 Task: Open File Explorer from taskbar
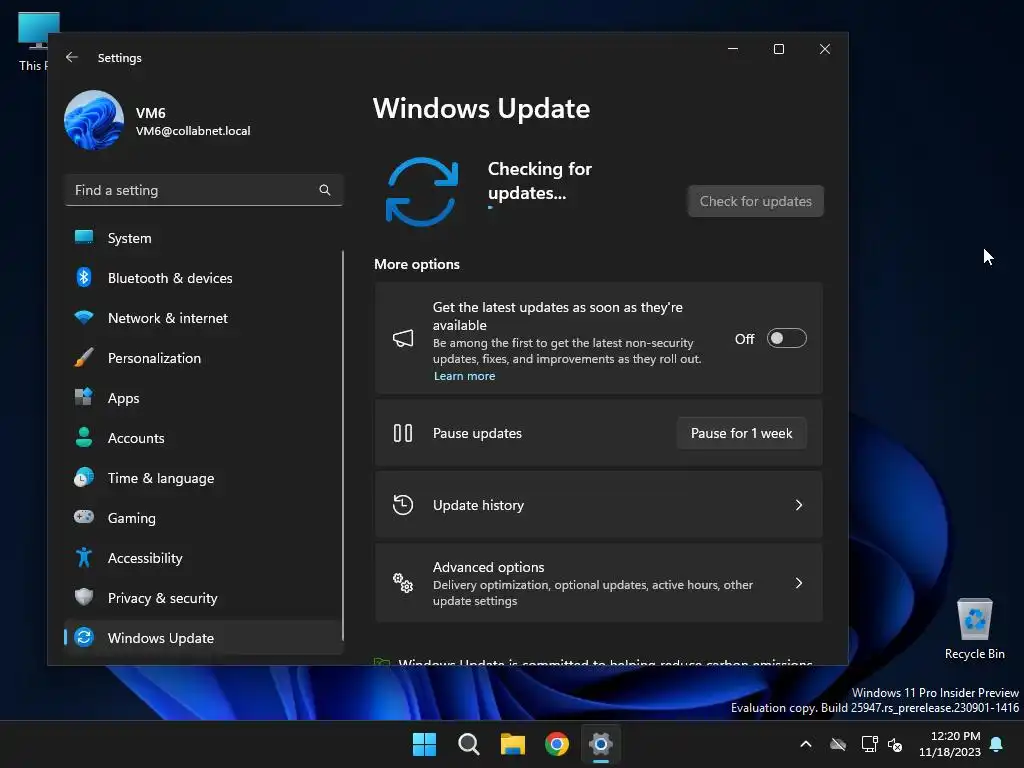click(513, 744)
